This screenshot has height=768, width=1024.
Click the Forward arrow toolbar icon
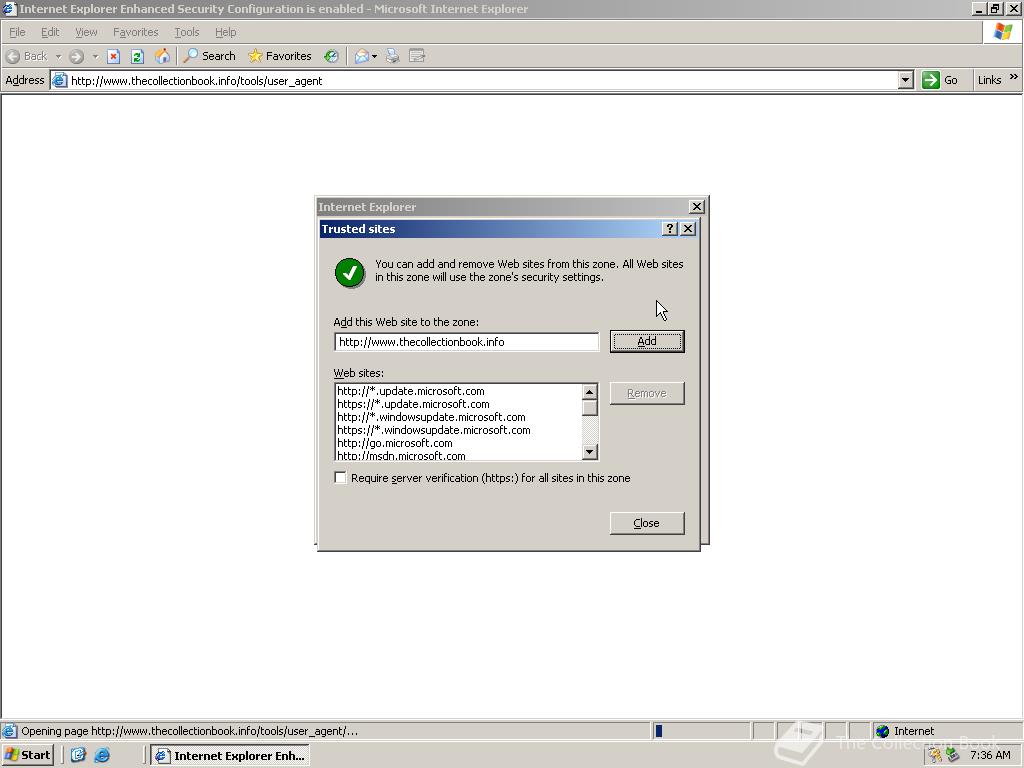76,56
